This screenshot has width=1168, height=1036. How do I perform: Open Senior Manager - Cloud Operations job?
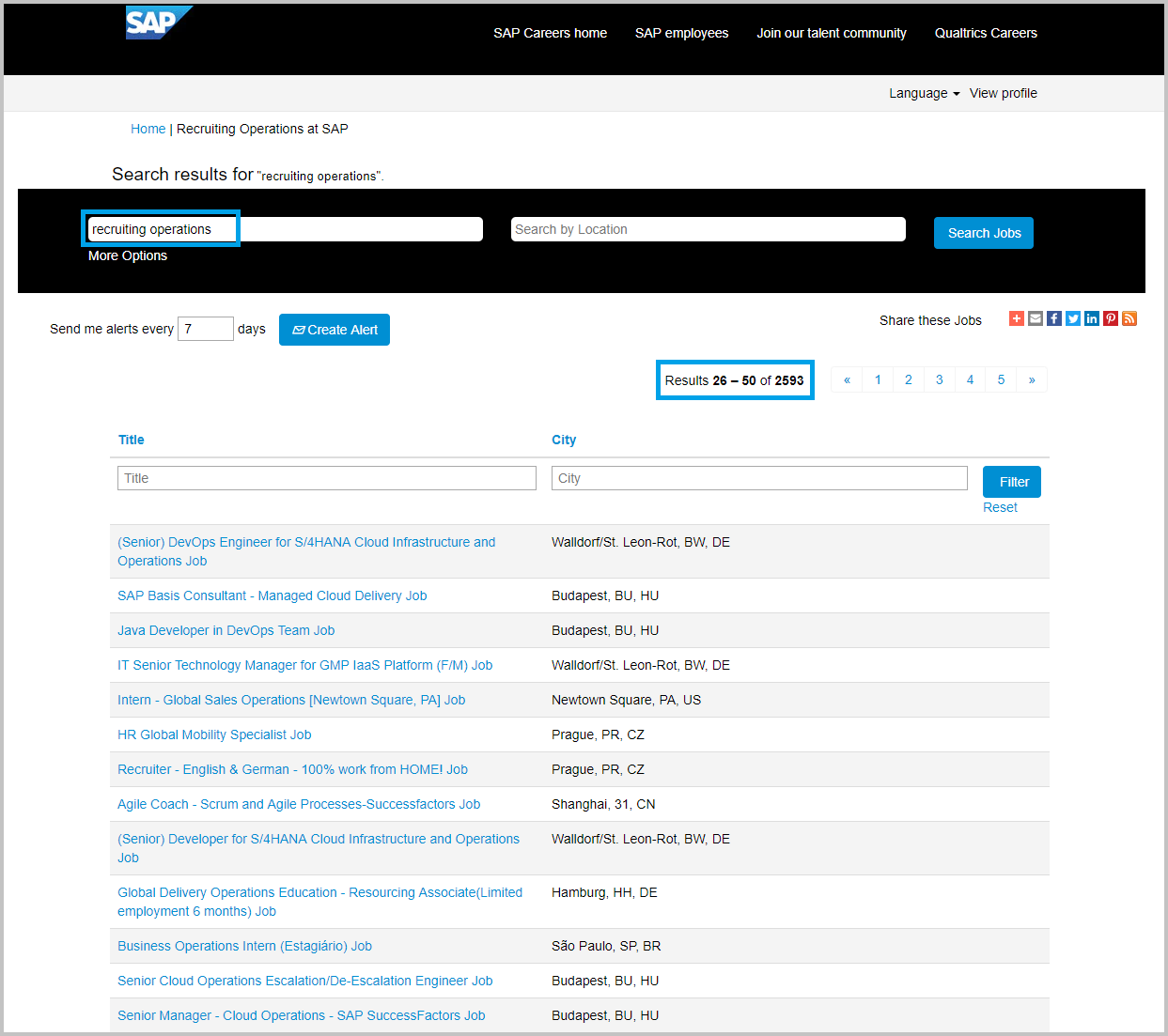point(302,1015)
